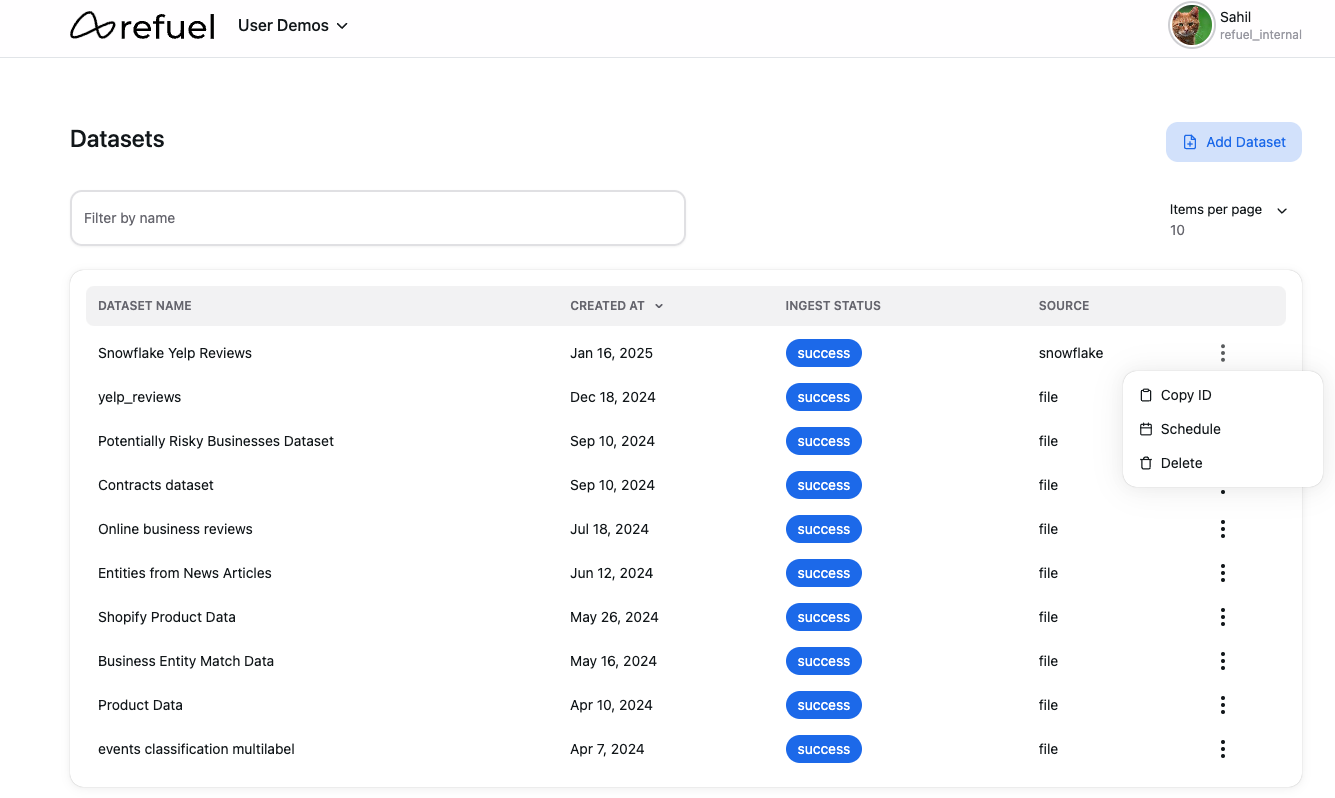1335x798 pixels.
Task: Click the Add Dataset button
Action: click(1233, 142)
